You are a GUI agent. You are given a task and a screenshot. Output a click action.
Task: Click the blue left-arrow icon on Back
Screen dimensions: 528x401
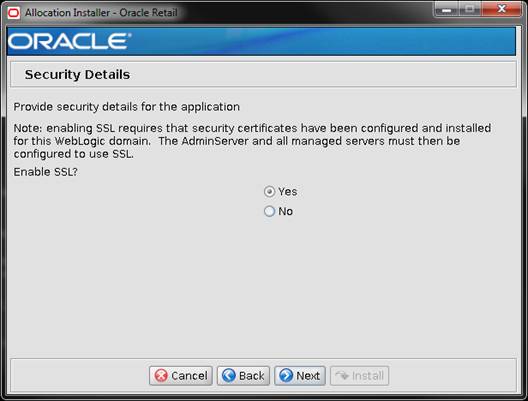click(x=229, y=375)
